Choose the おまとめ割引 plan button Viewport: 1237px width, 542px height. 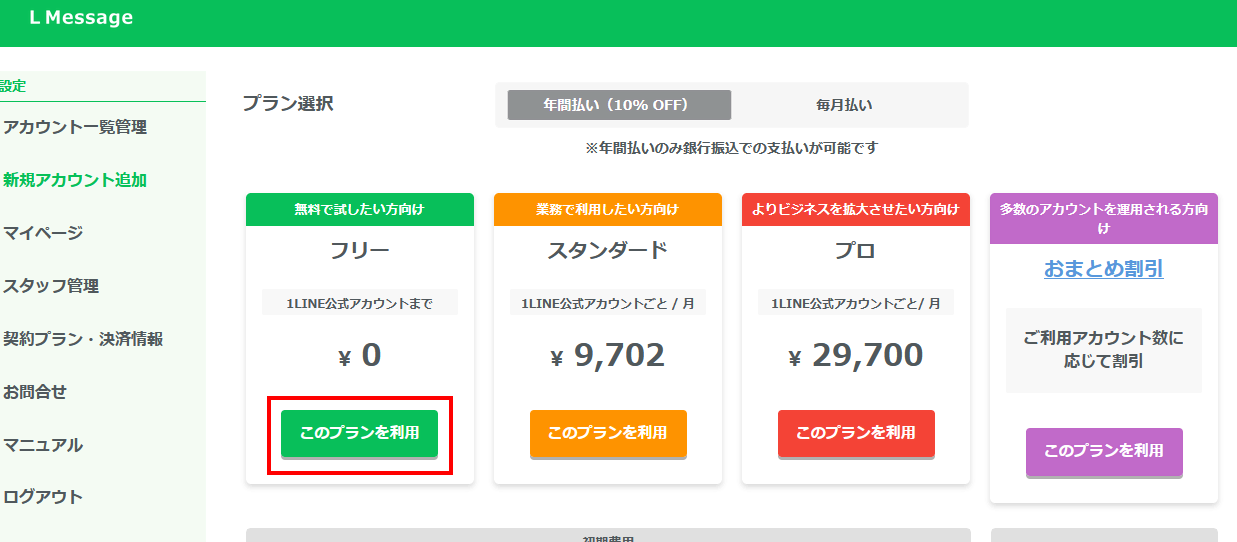click(x=1104, y=451)
